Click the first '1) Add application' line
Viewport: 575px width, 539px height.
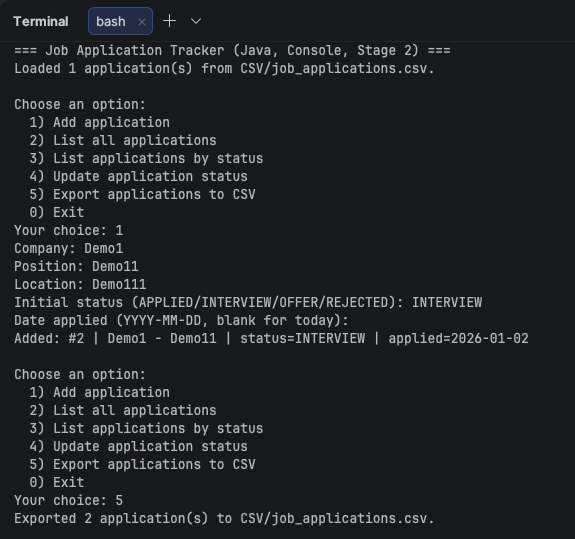tap(99, 122)
